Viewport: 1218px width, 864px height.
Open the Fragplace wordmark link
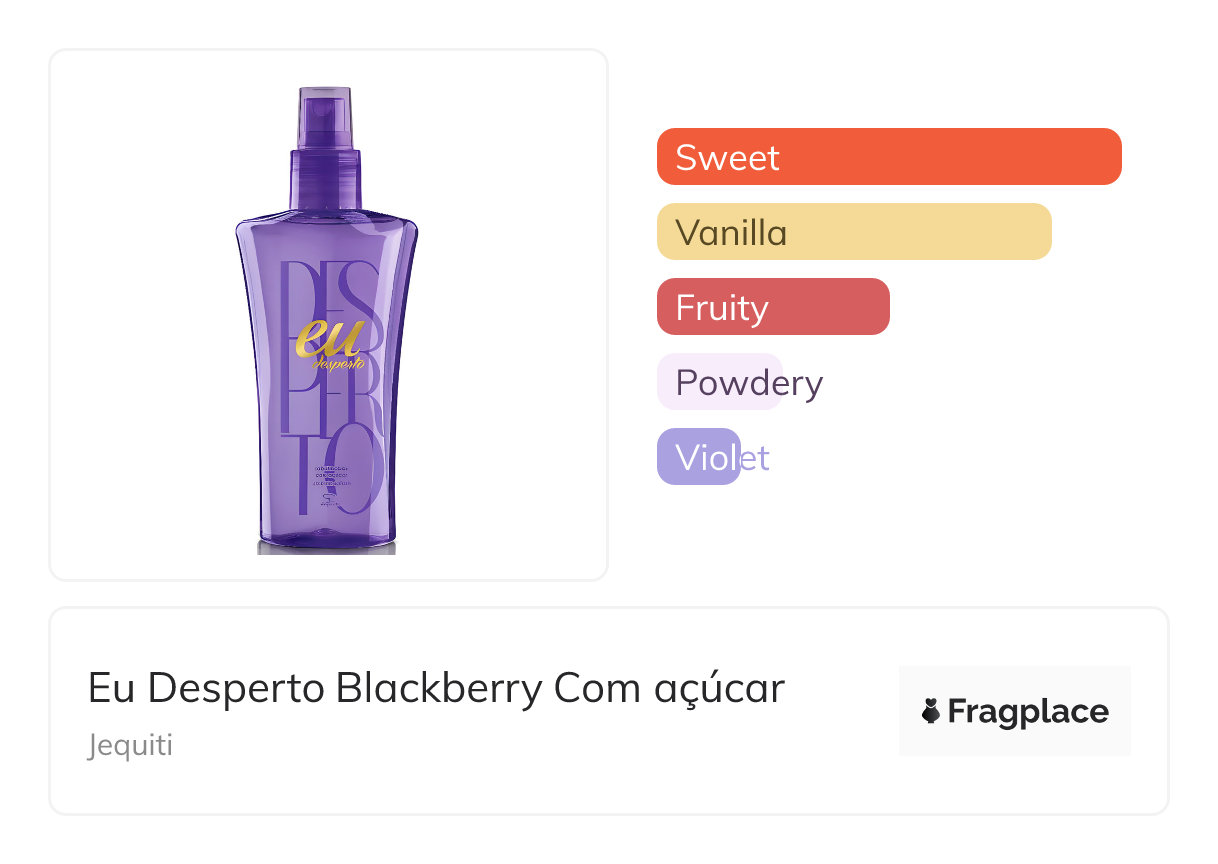(1028, 712)
